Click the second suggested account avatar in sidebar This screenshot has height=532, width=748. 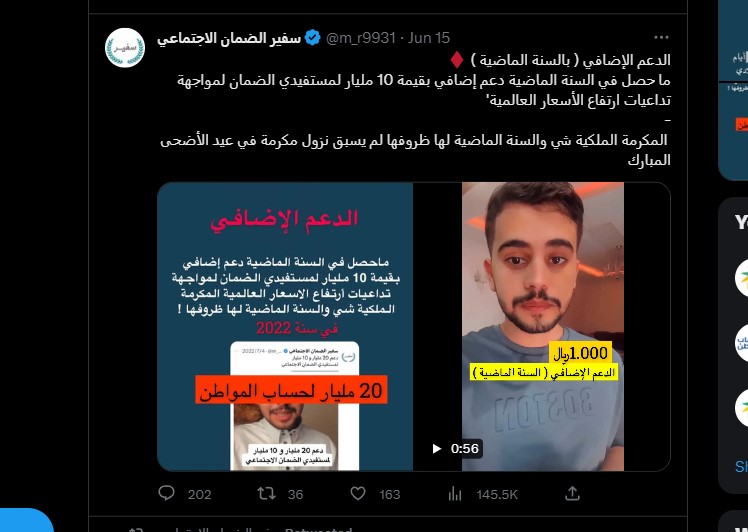[x=741, y=343]
